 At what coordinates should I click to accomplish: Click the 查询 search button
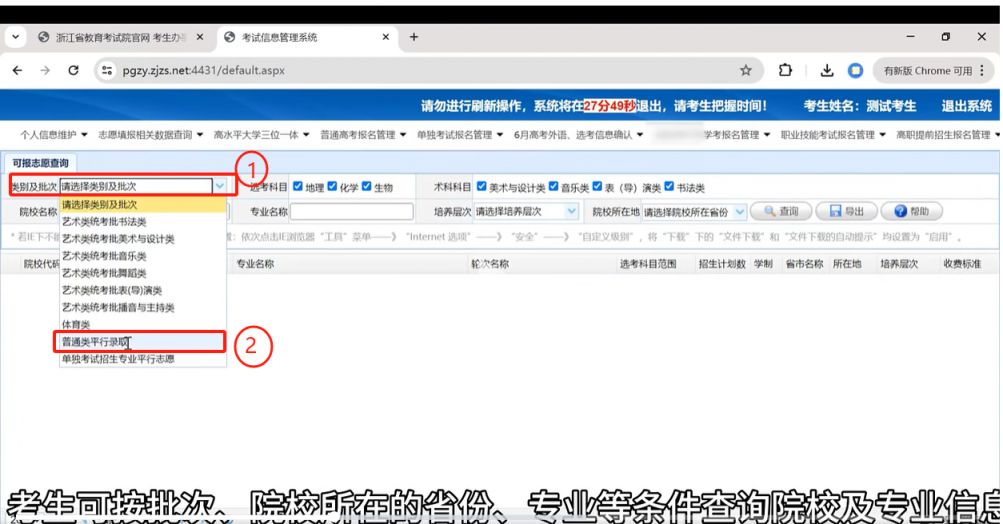point(782,212)
